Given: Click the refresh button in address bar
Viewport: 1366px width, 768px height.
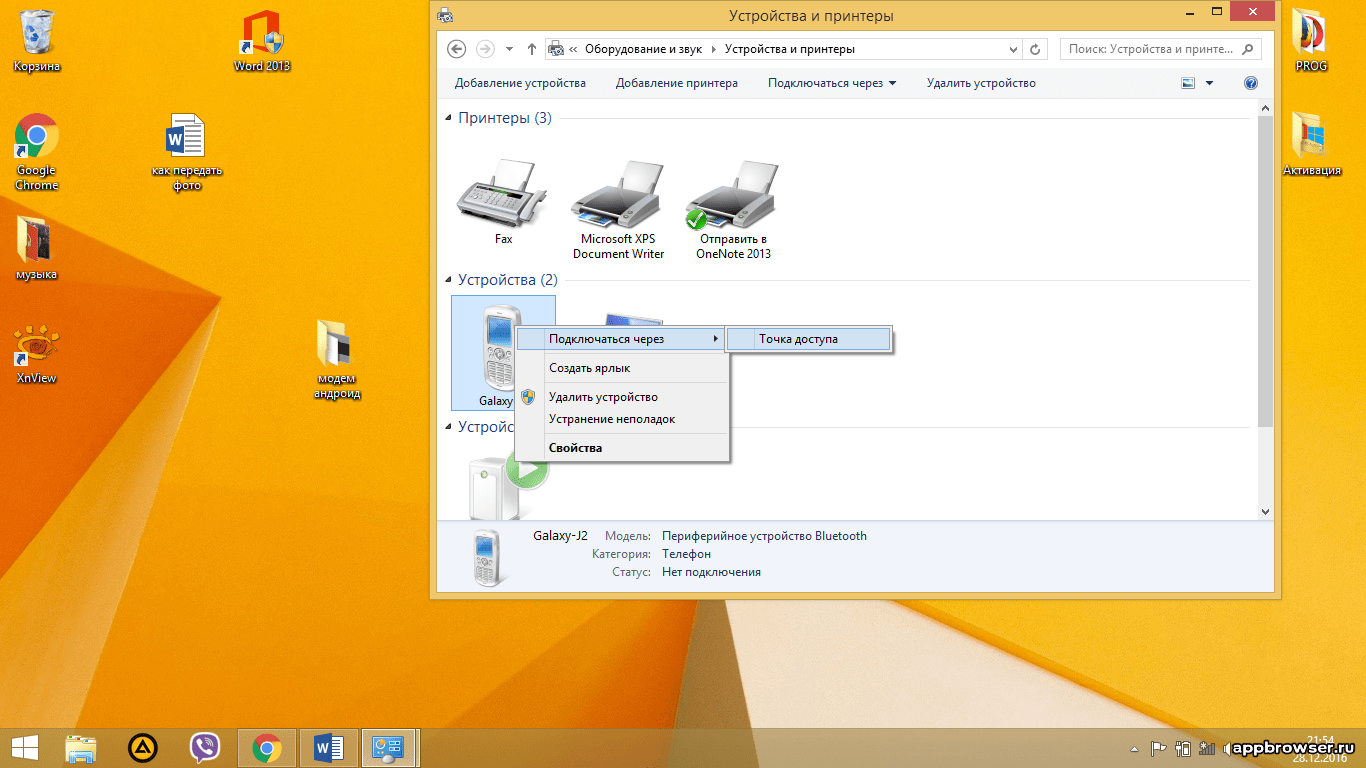Looking at the screenshot, I should pos(1035,49).
